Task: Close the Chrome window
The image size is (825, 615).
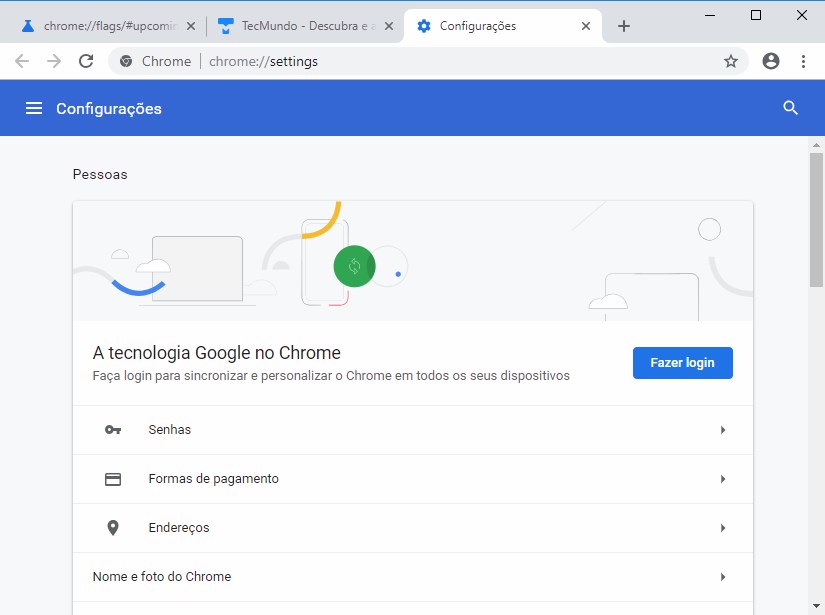Action: pos(802,15)
